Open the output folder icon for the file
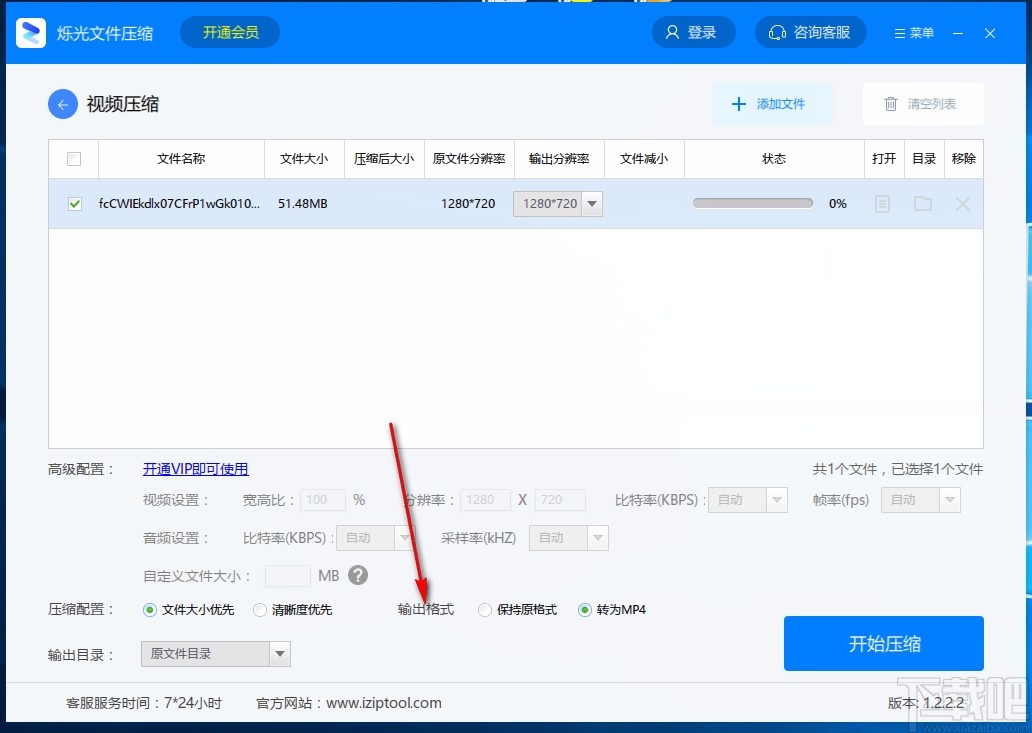Image resolution: width=1032 pixels, height=733 pixels. (923, 204)
